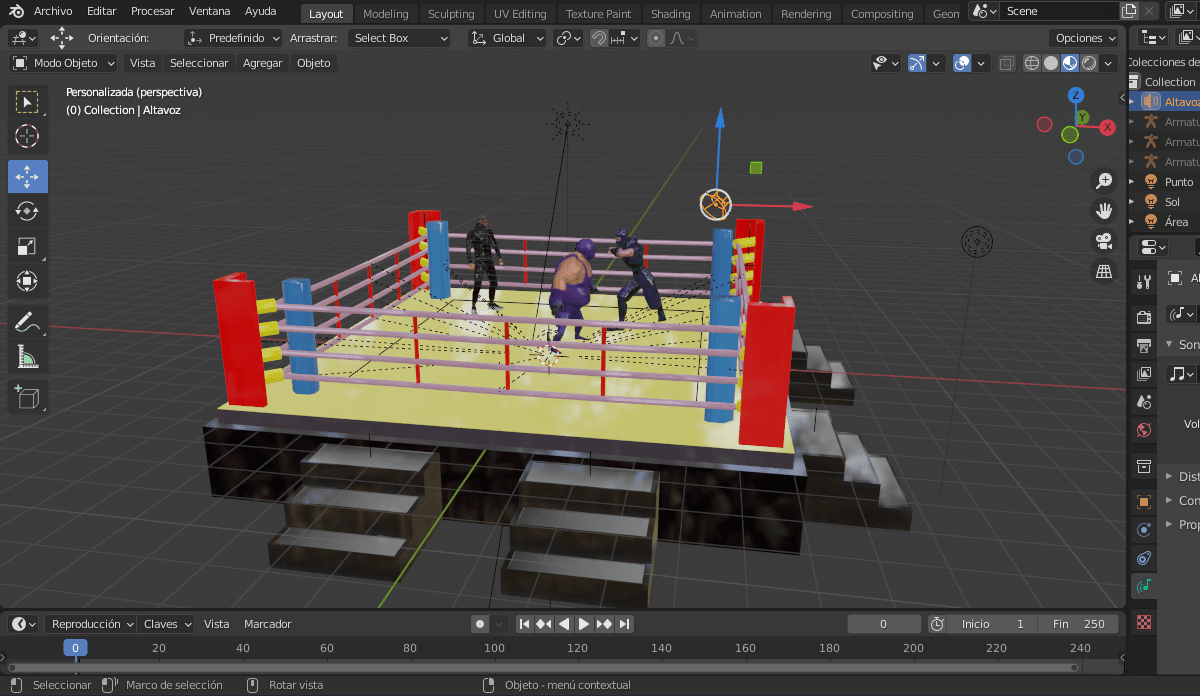Screen dimensions: 1200x700
Task: Select the Scale tool in the left toolbar
Action: (27, 246)
